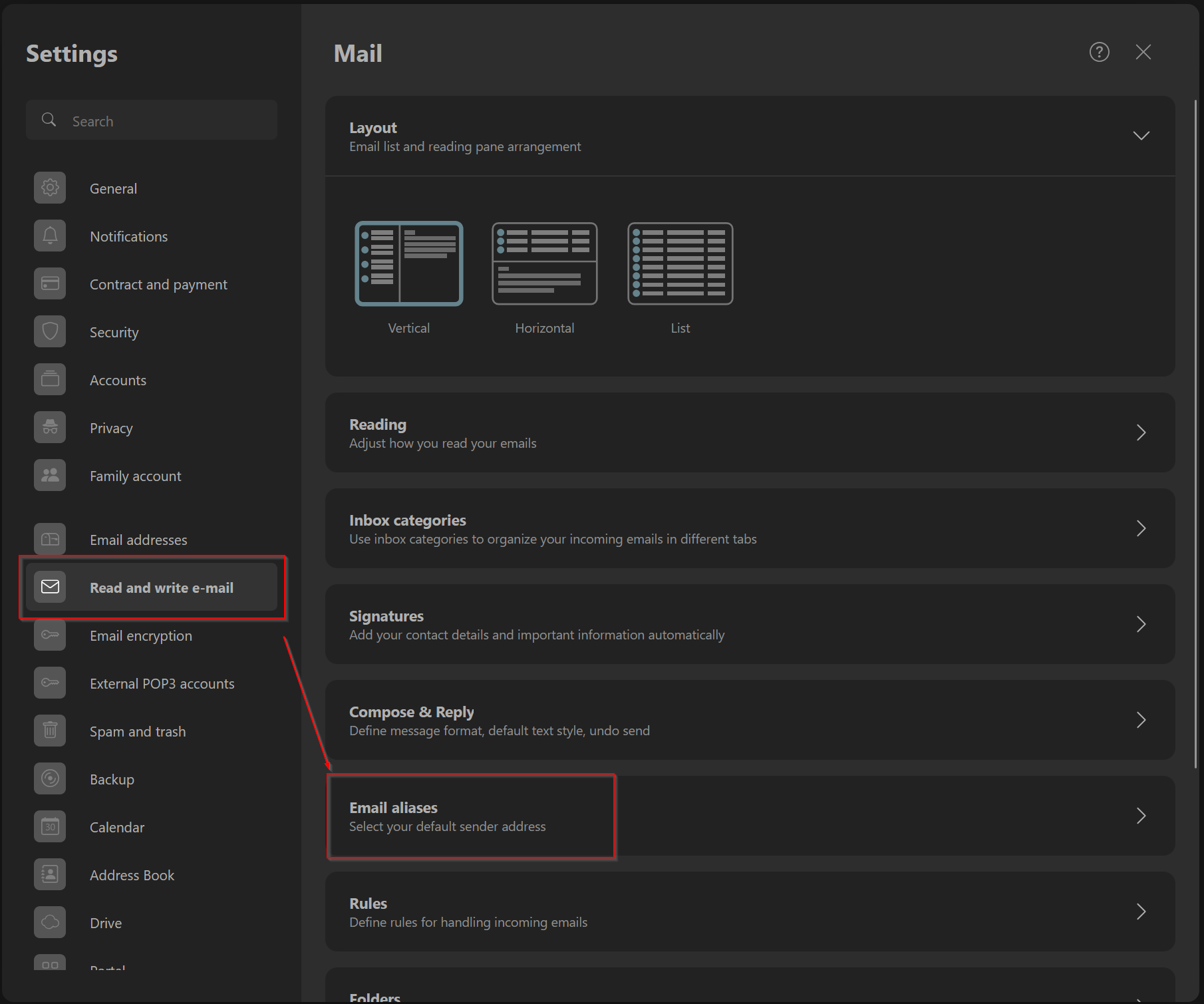The width and height of the screenshot is (1204, 1004).
Task: Open the Accounts settings page
Action: click(x=118, y=380)
